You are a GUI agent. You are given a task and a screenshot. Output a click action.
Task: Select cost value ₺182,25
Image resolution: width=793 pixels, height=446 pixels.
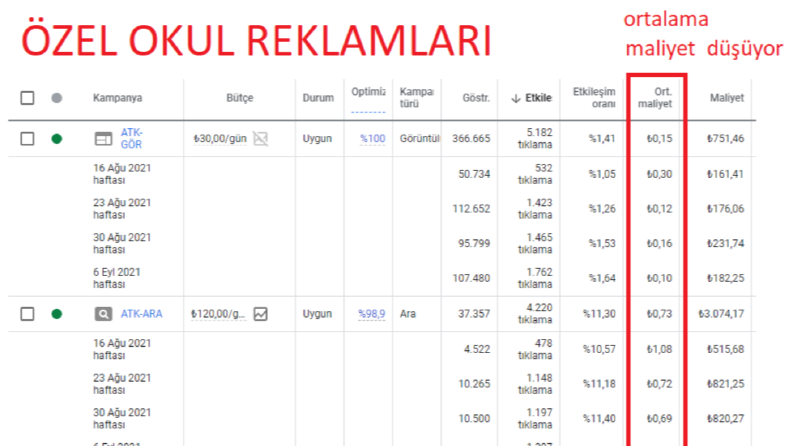click(x=725, y=278)
